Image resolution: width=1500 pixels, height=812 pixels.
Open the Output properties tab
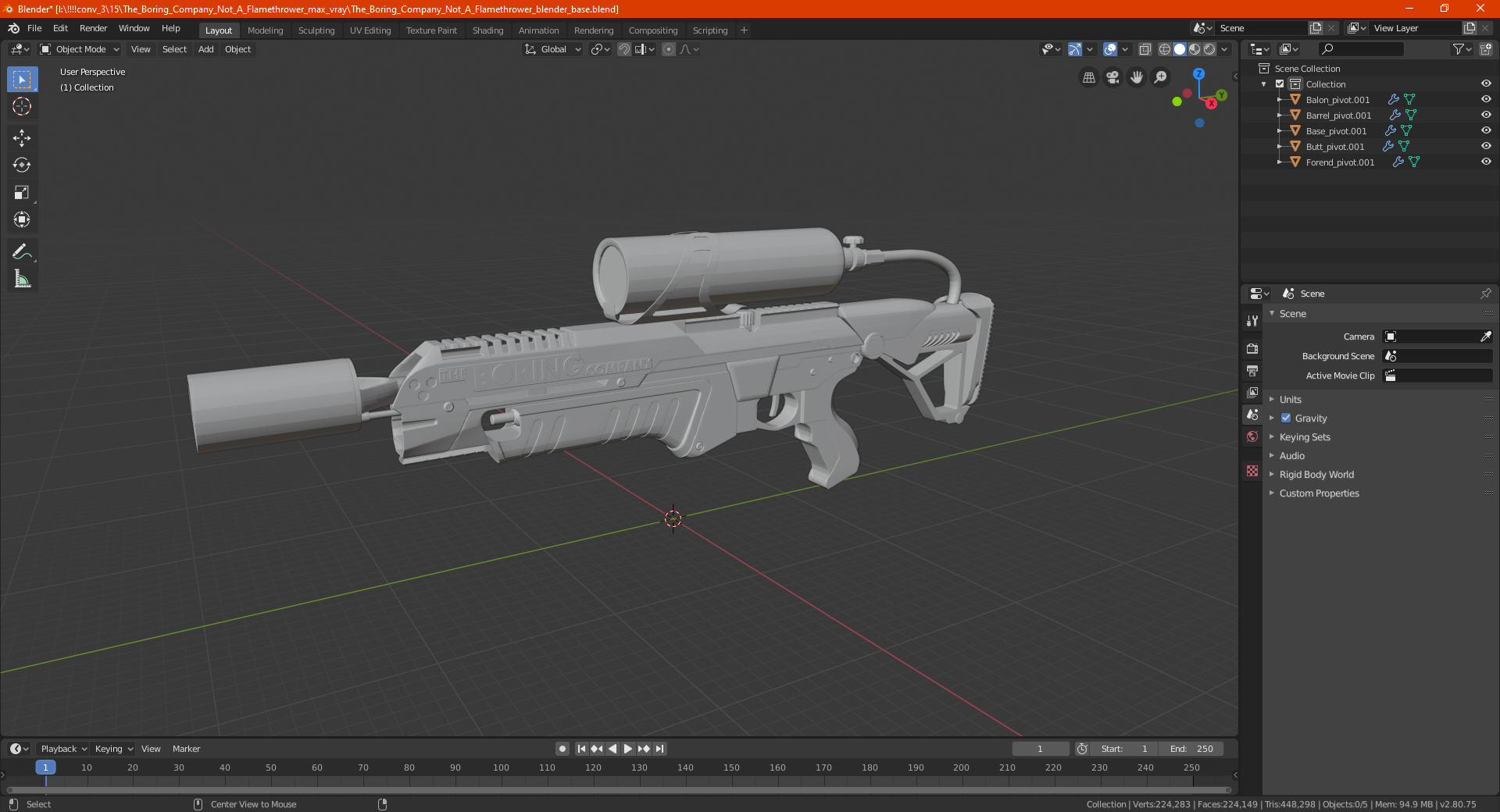point(1252,371)
